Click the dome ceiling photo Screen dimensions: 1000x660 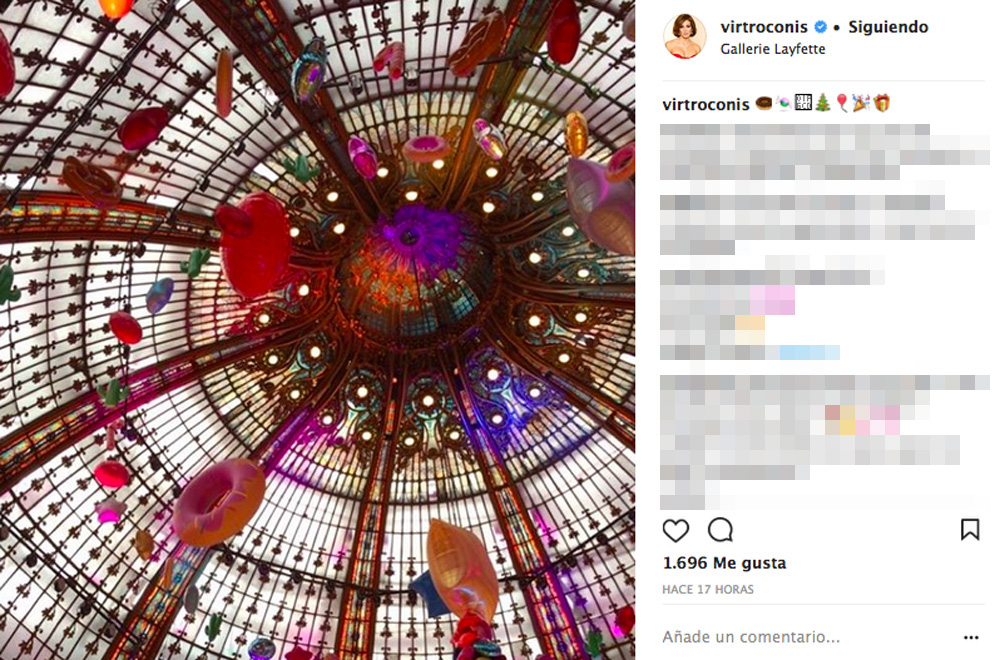tap(317, 330)
